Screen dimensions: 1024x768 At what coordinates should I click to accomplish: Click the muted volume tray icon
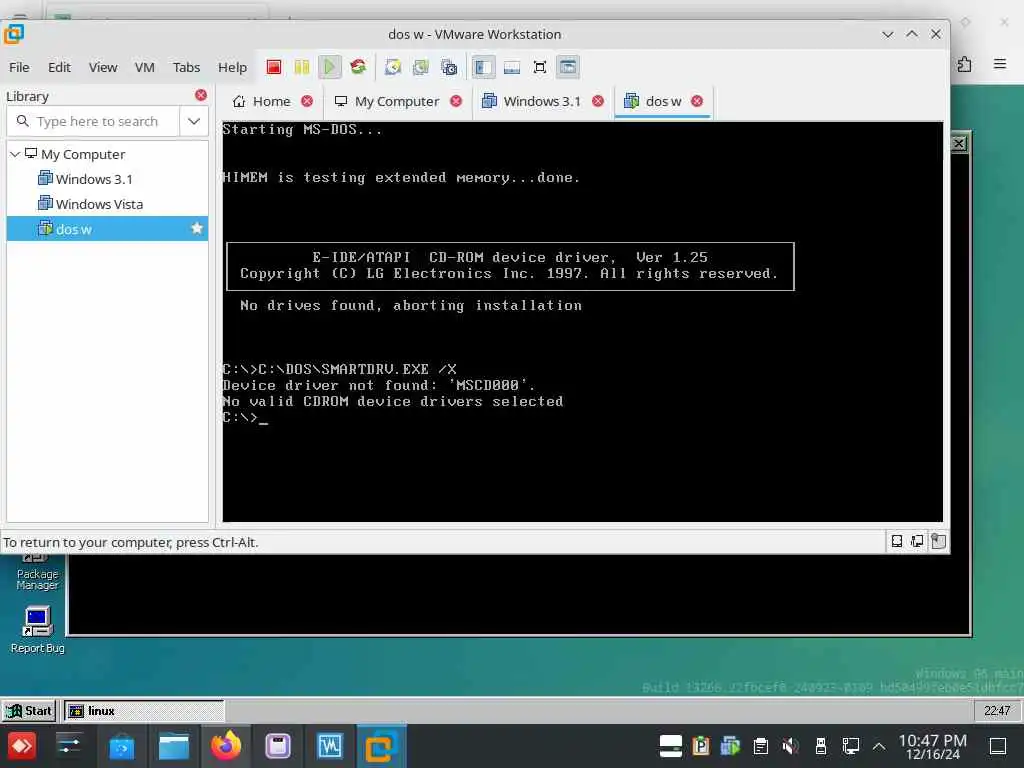(790, 746)
